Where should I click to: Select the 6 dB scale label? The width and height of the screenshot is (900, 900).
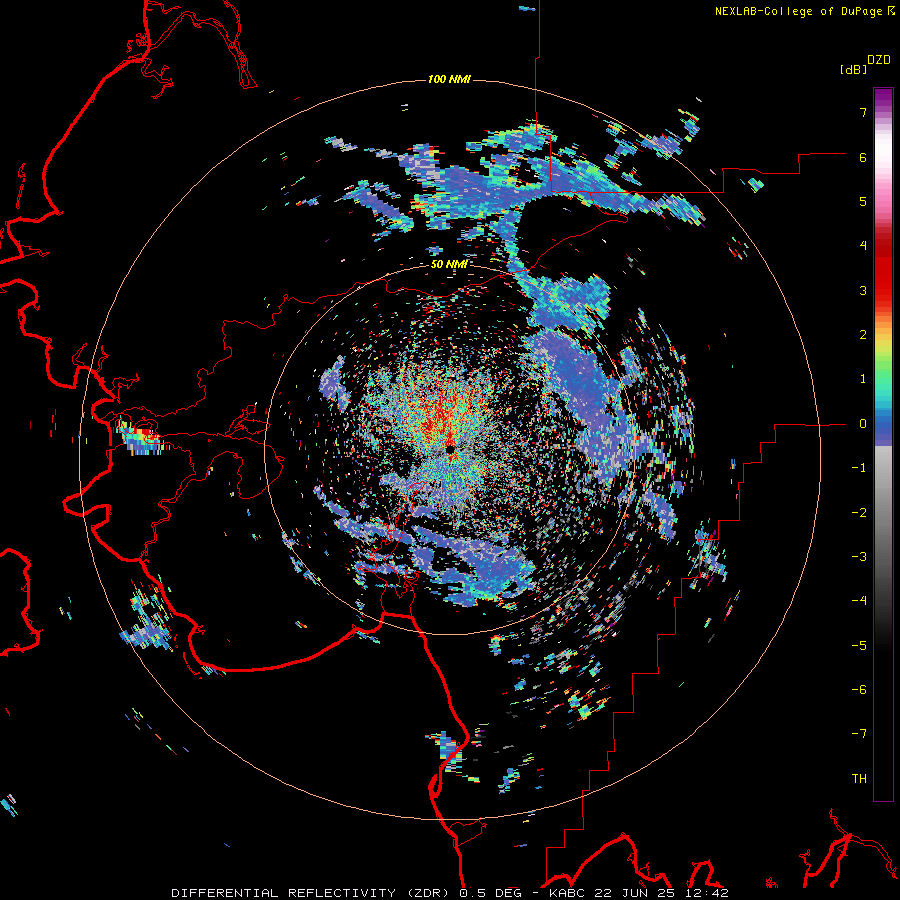[x=863, y=157]
